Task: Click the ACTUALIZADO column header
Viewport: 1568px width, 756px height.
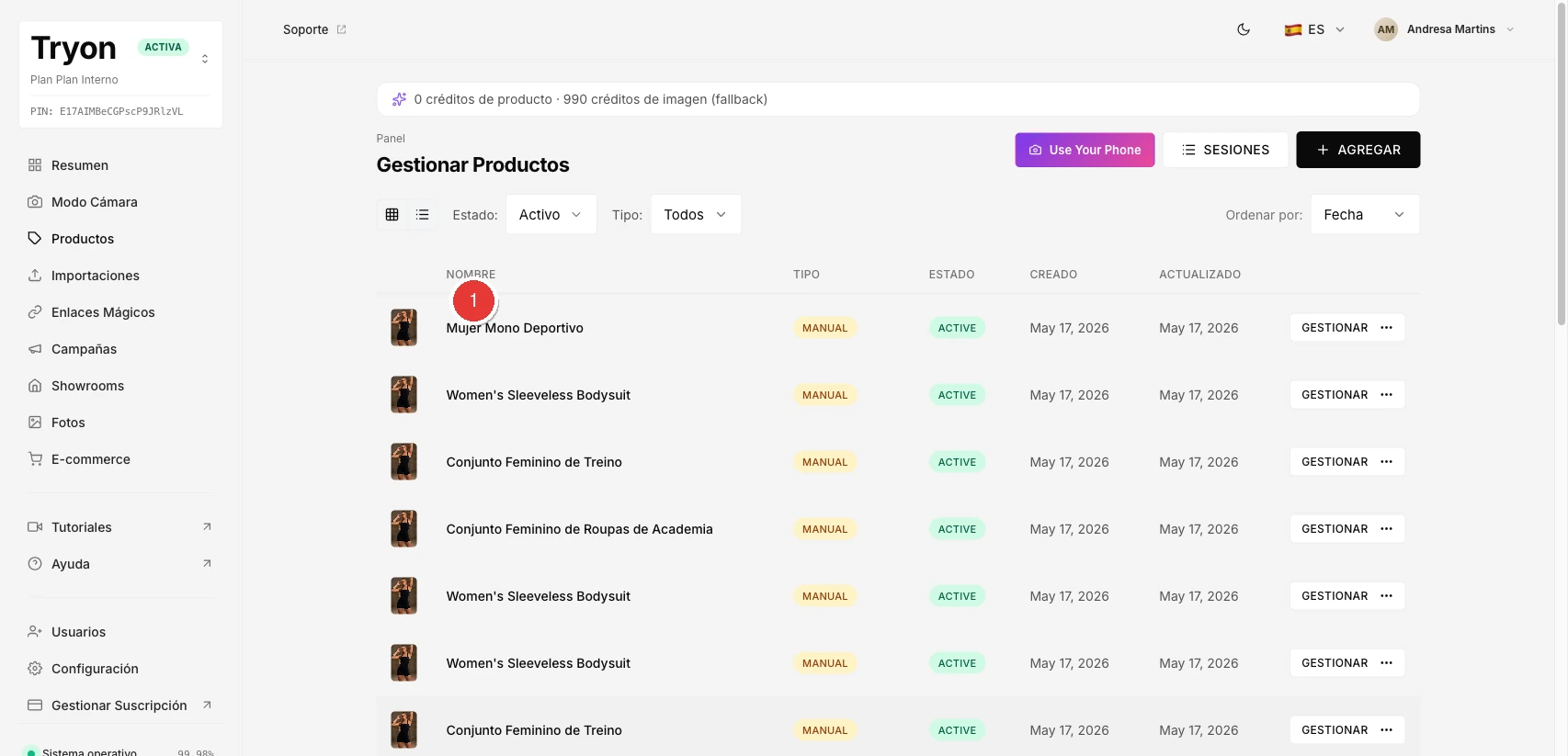Action: (1199, 275)
